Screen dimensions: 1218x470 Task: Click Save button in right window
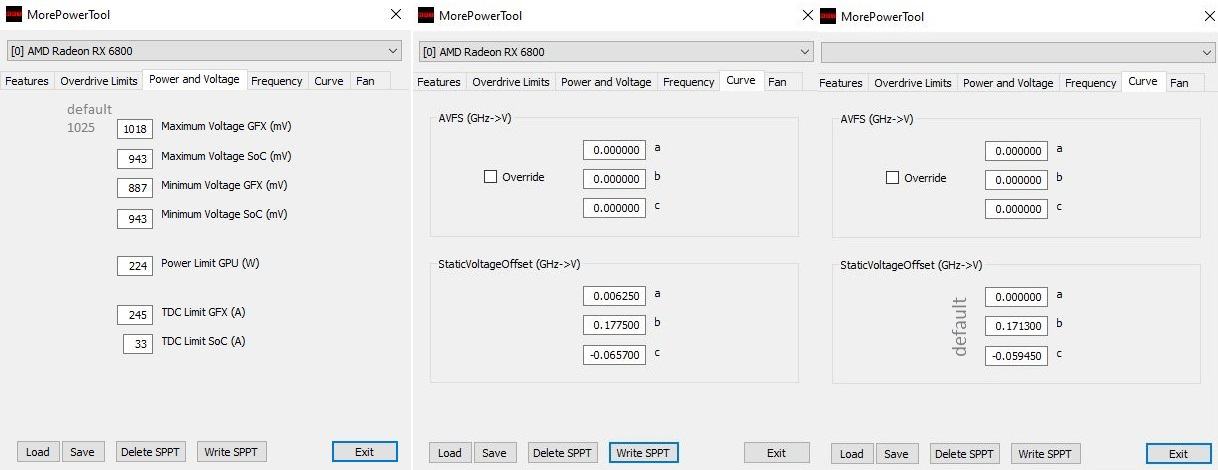(897, 454)
